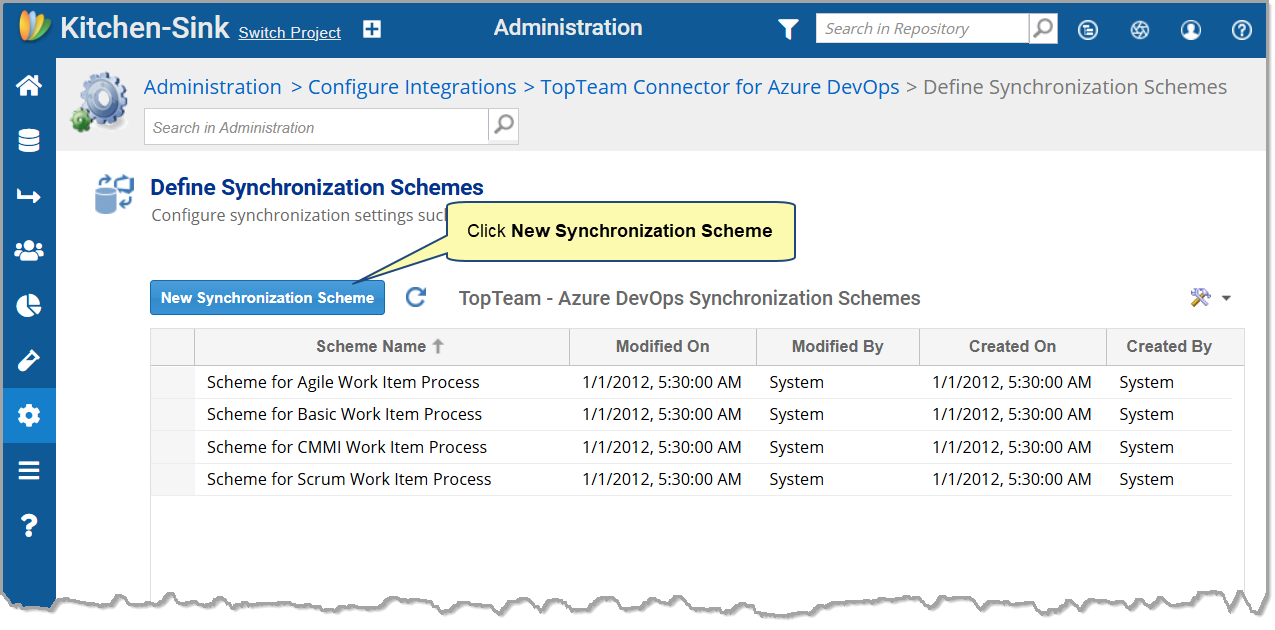Click the plus icon beside Switch Project

click(372, 30)
